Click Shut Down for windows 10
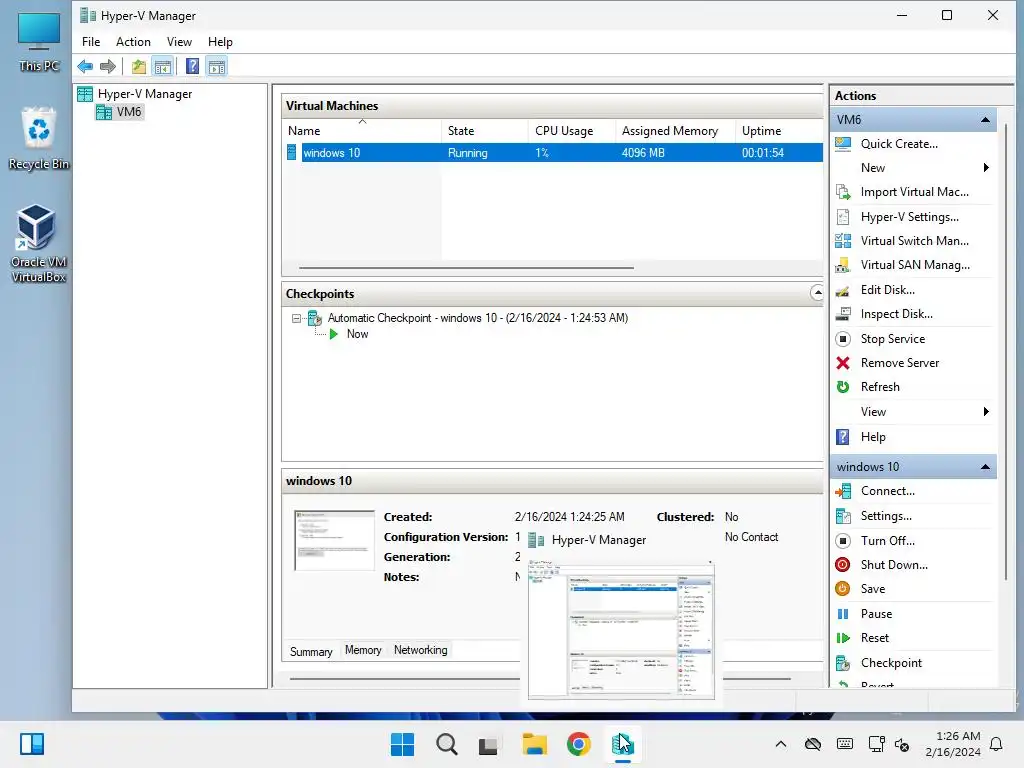Image resolution: width=1024 pixels, height=768 pixels. click(893, 565)
